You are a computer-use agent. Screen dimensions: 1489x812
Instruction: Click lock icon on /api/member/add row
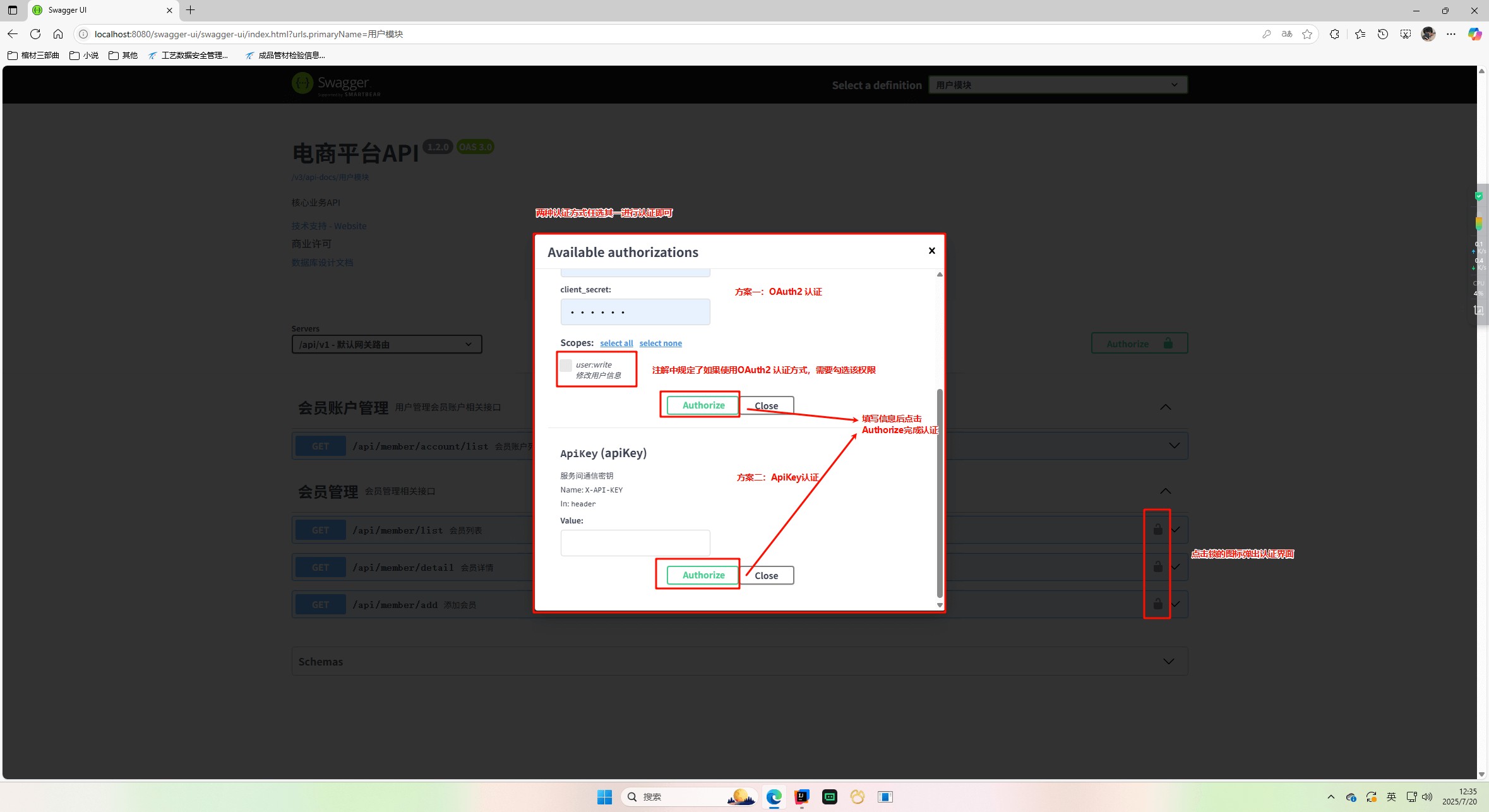[1157, 604]
